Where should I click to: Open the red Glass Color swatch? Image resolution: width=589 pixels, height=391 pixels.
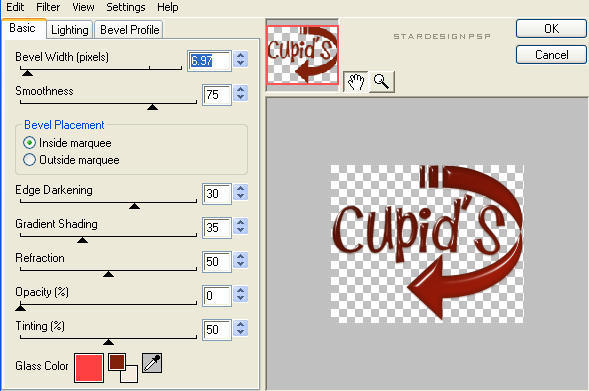tap(89, 368)
